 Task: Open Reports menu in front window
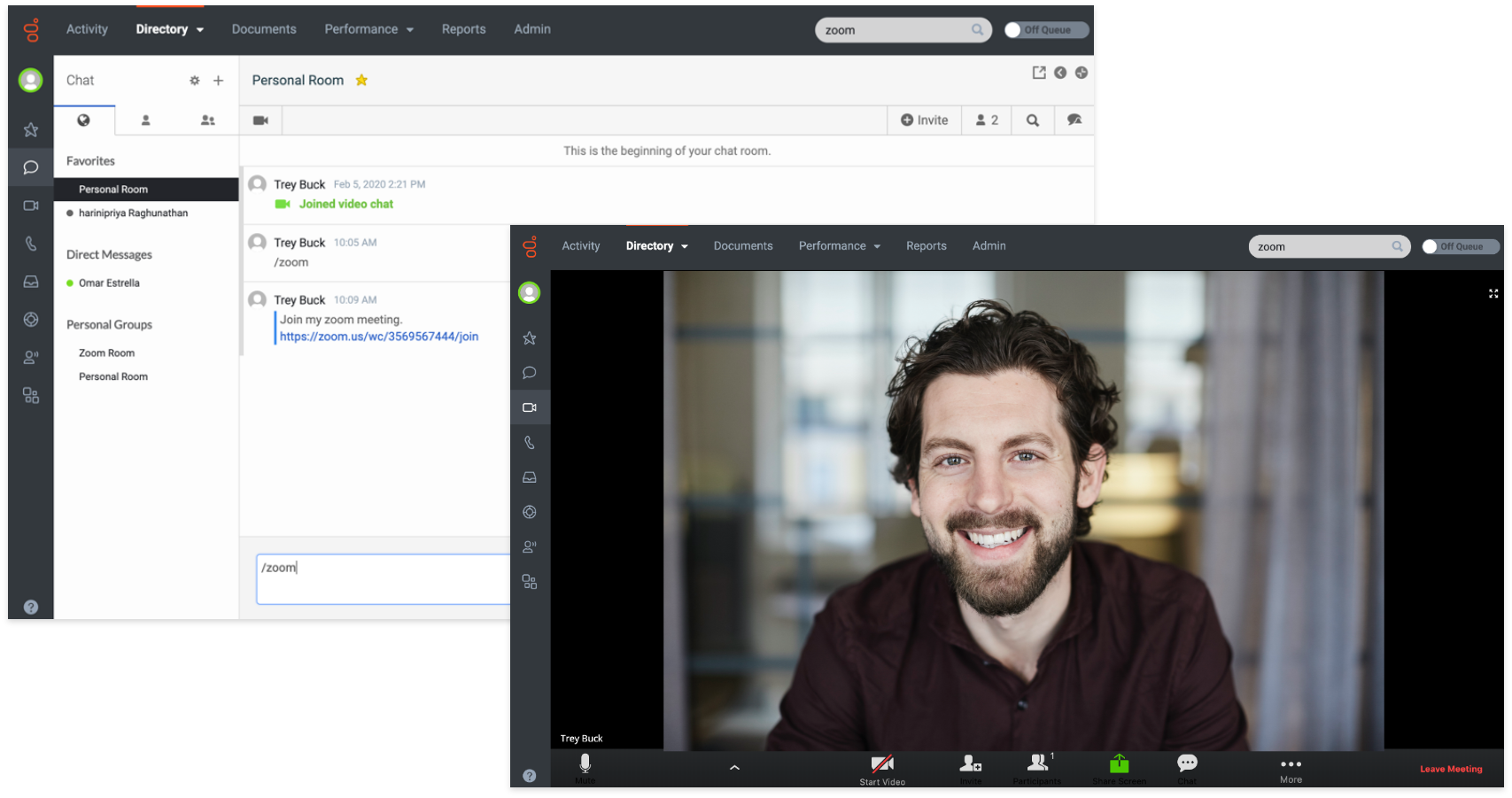tap(927, 246)
